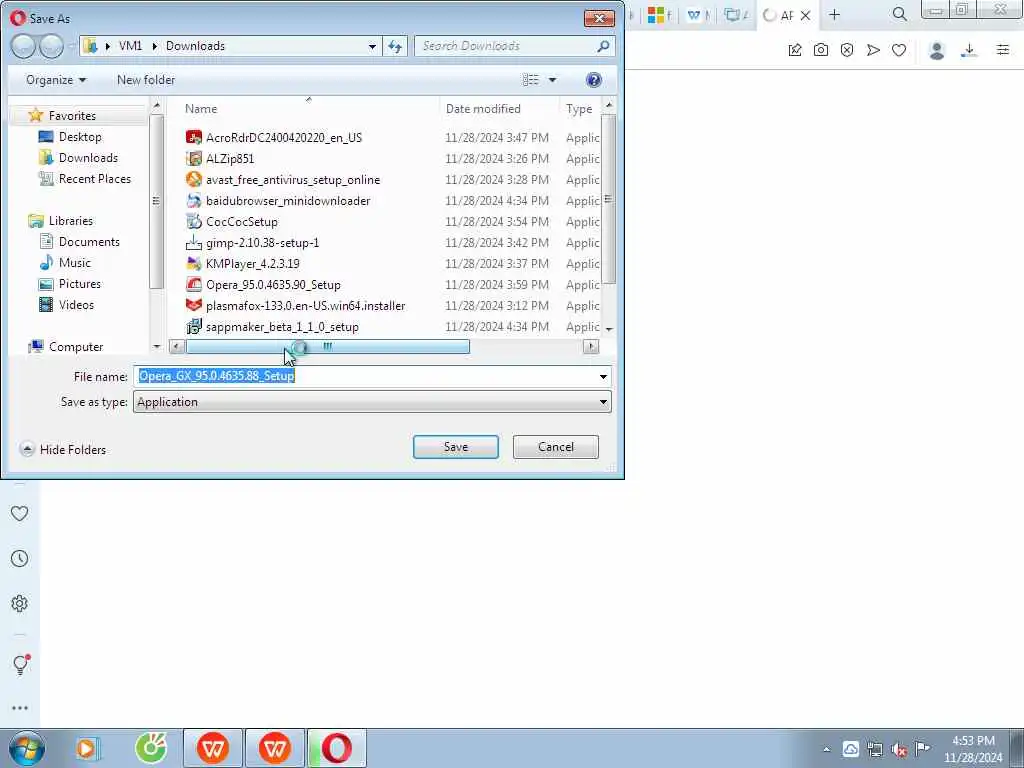Click the view style icon
Viewport: 1024px width, 768px height.
[x=530, y=80]
